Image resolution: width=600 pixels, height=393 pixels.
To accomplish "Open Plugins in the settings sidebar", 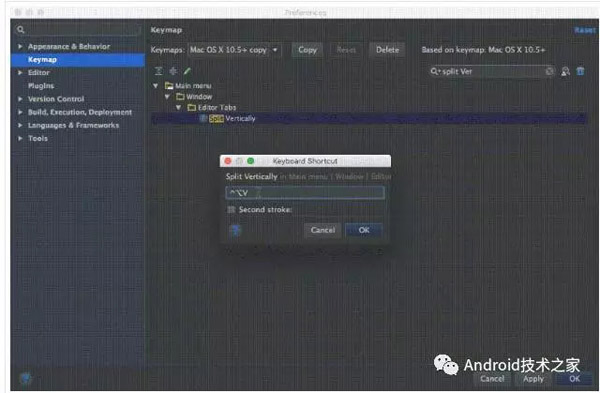I will [x=41, y=86].
